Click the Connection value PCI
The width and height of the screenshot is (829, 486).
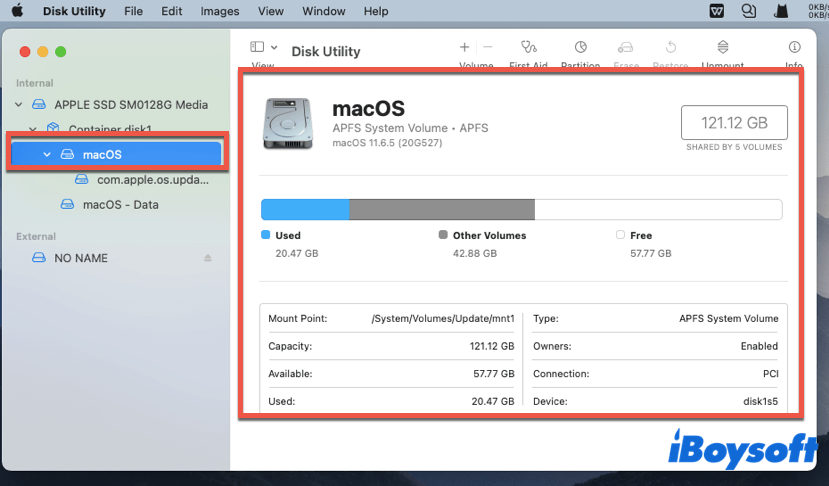(x=770, y=373)
